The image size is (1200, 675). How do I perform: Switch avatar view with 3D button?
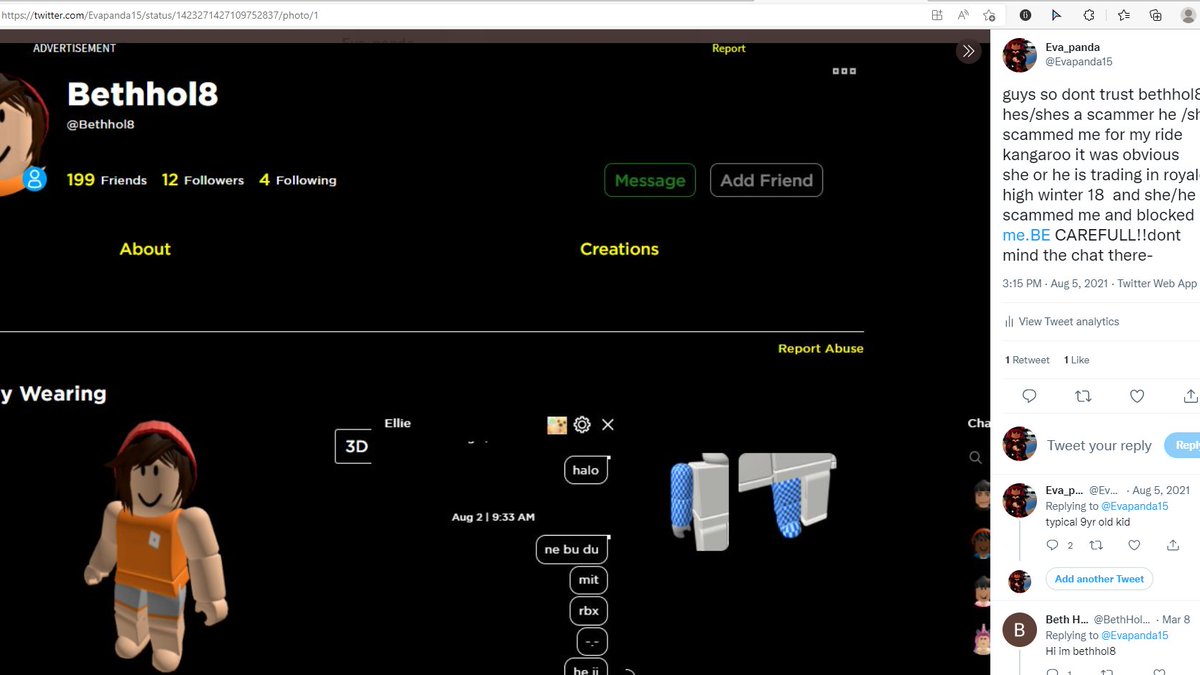pos(356,446)
